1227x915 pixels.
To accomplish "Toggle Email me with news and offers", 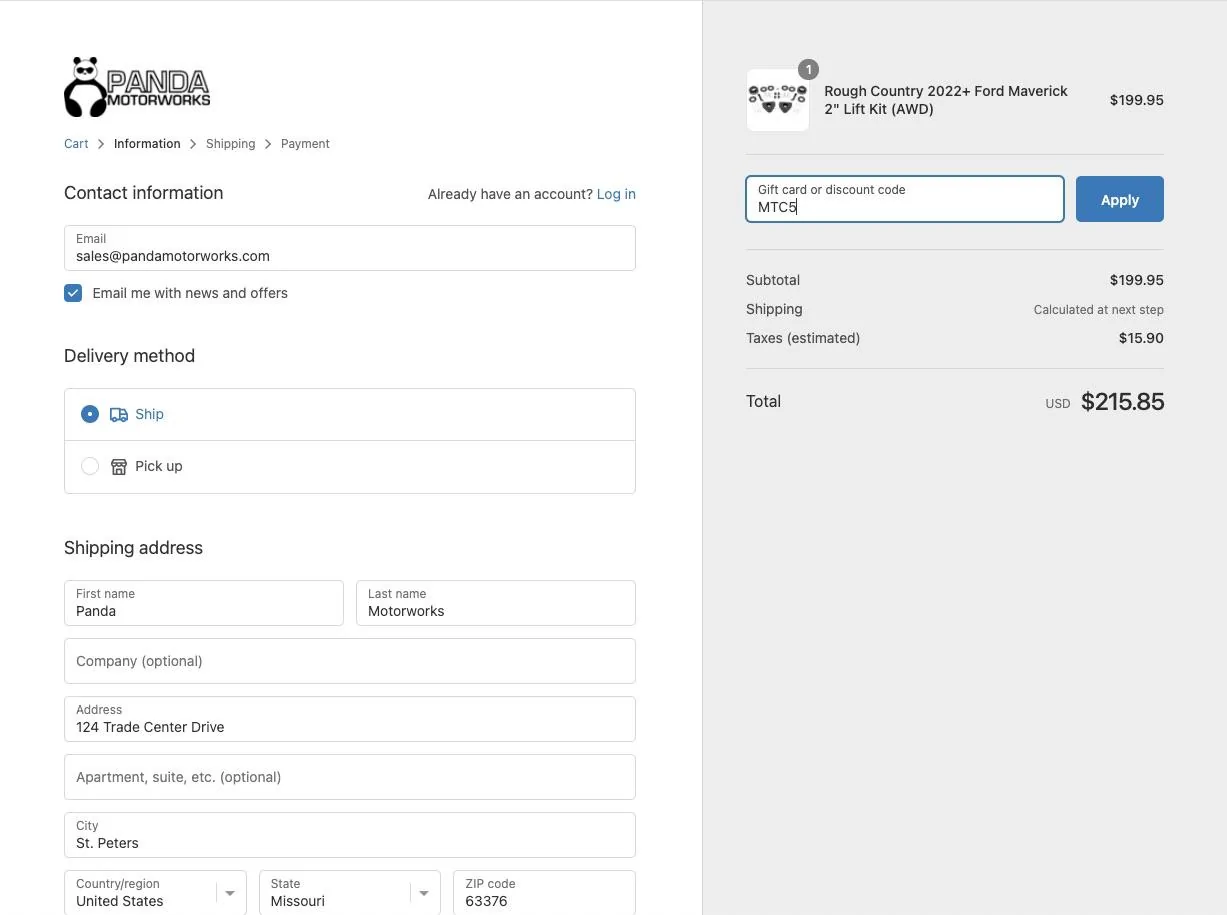I will tap(73, 293).
